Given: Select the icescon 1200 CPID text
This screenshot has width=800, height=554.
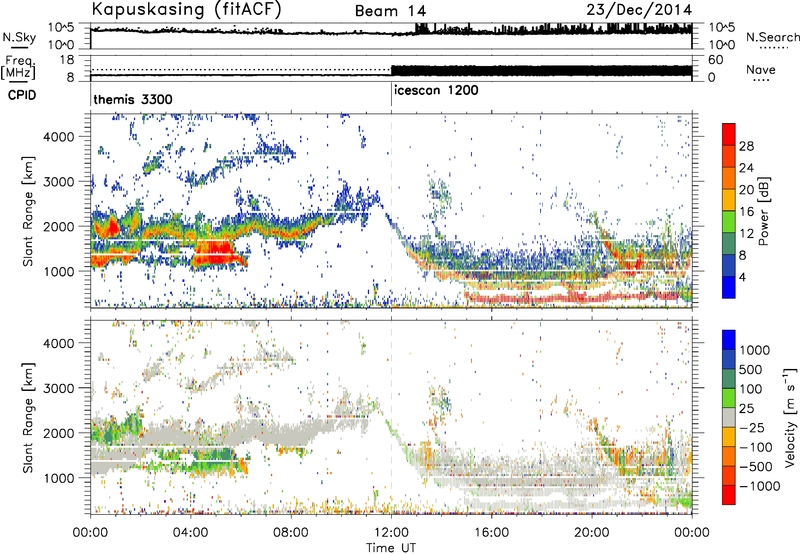Looking at the screenshot, I should click(x=436, y=90).
